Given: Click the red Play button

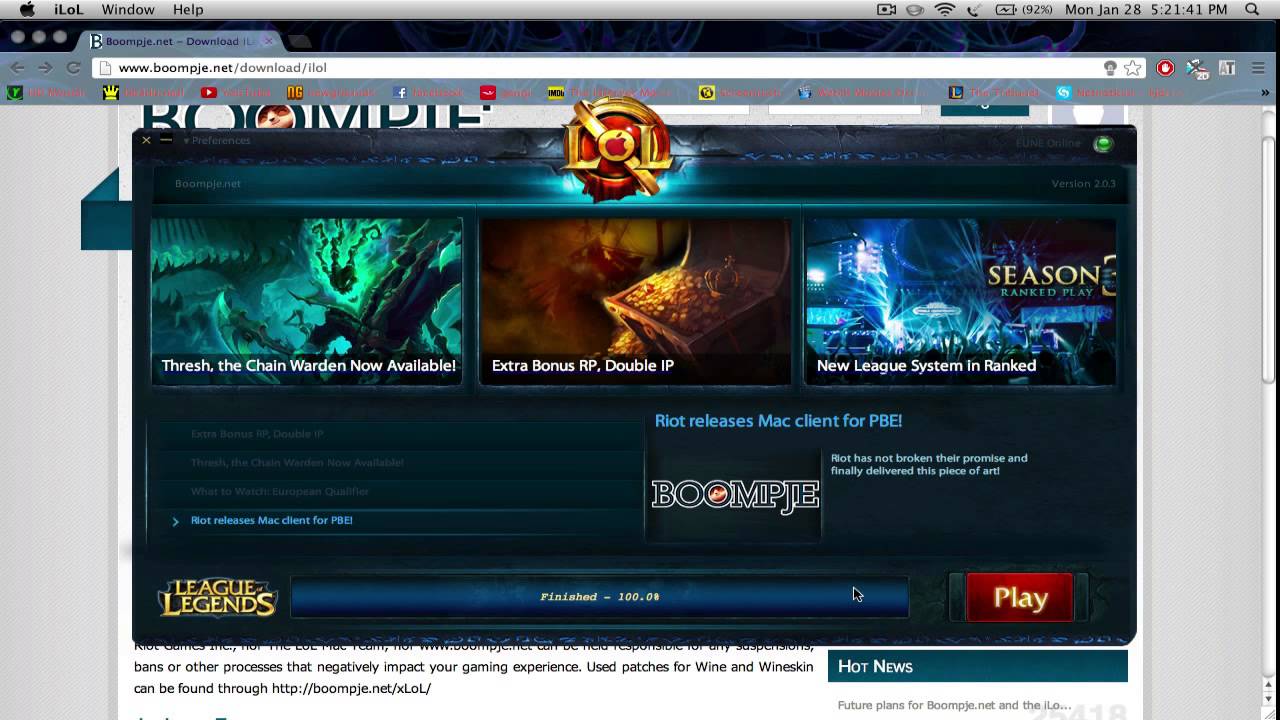Looking at the screenshot, I should point(1020,598).
